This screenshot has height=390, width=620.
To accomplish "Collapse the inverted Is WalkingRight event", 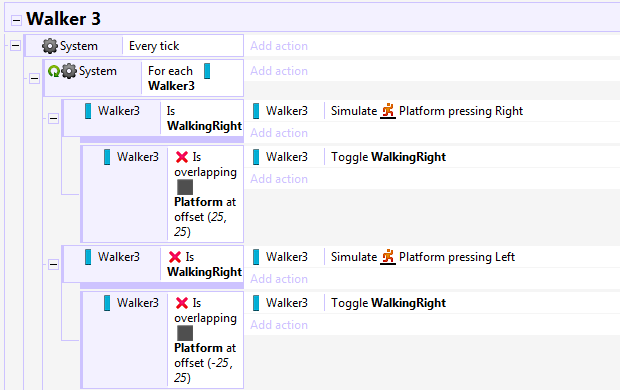I will pos(53,264).
